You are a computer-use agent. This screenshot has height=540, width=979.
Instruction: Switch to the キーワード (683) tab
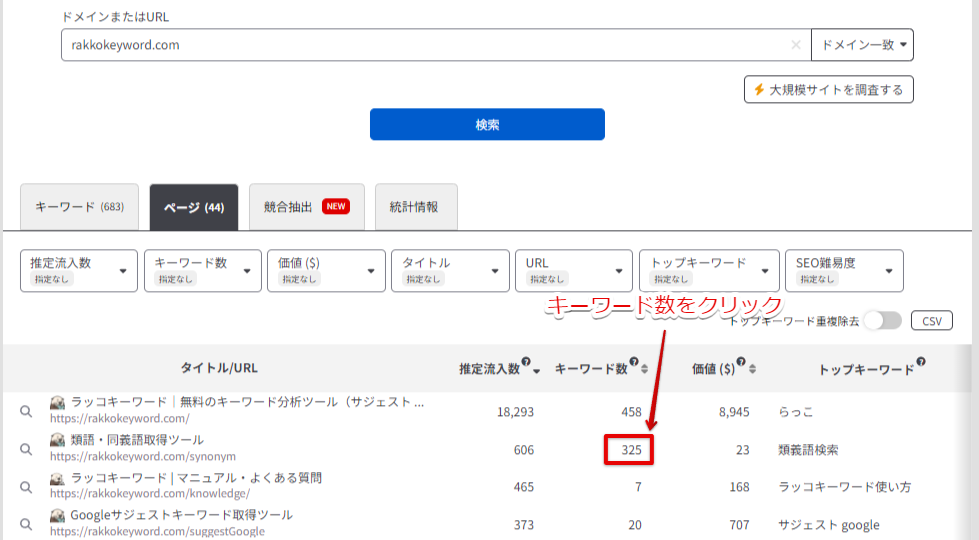pos(79,208)
